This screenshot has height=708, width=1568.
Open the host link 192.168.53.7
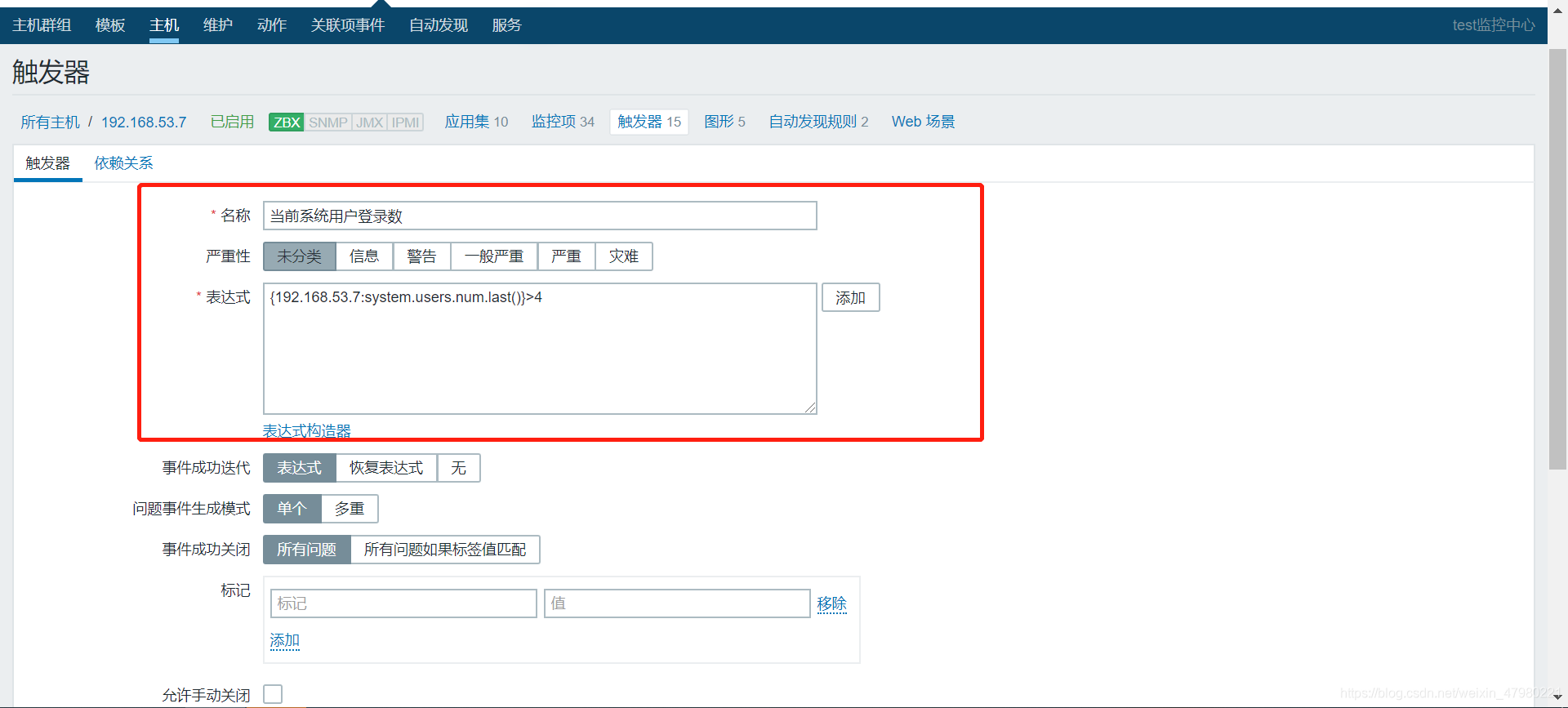pyautogui.click(x=144, y=122)
